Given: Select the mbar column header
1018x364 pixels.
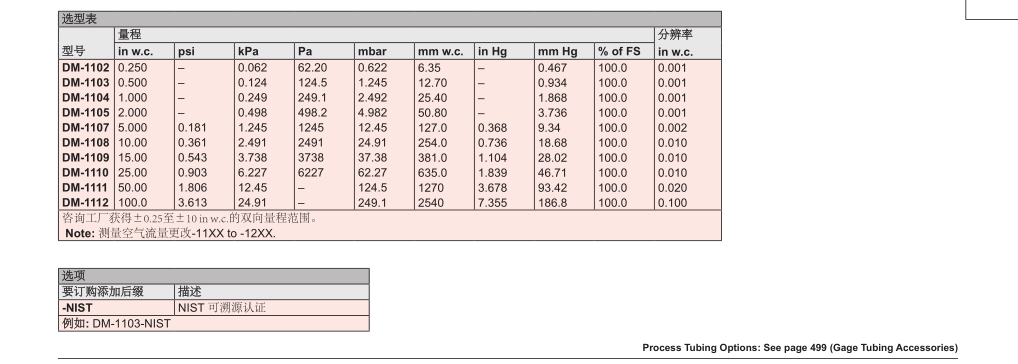Looking at the screenshot, I should click(372, 52).
